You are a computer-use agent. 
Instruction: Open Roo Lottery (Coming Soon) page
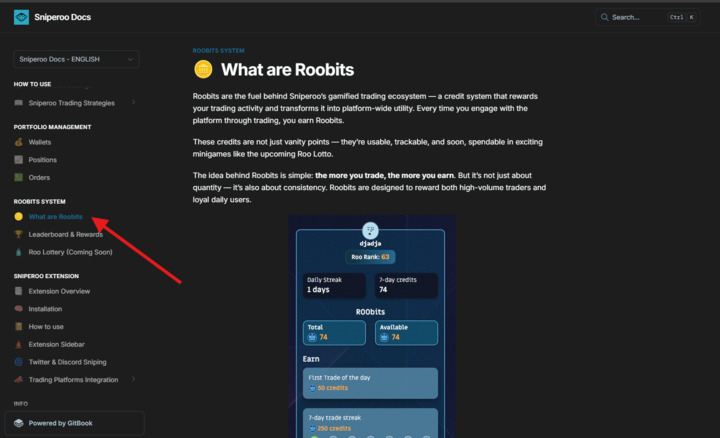coord(70,252)
